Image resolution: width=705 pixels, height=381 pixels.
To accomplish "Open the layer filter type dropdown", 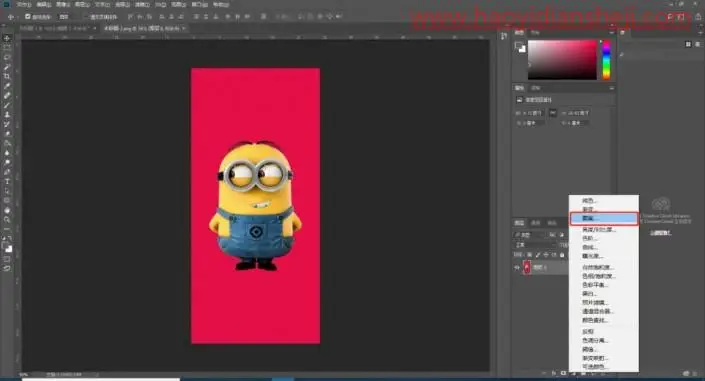I will pyautogui.click(x=530, y=235).
